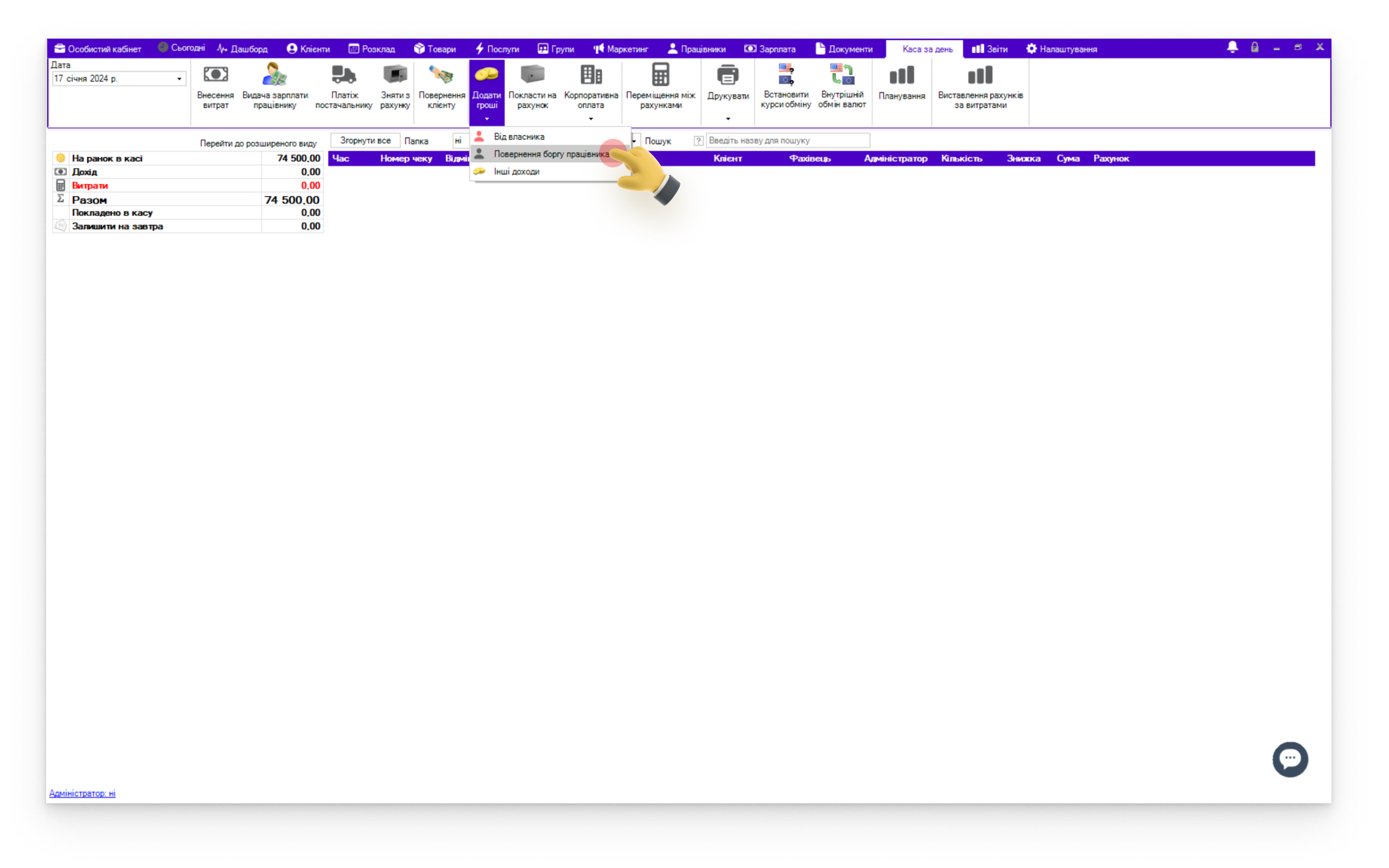The width and height of the screenshot is (1389, 868).
Task: Click the Згорнути все button
Action: tap(365, 141)
